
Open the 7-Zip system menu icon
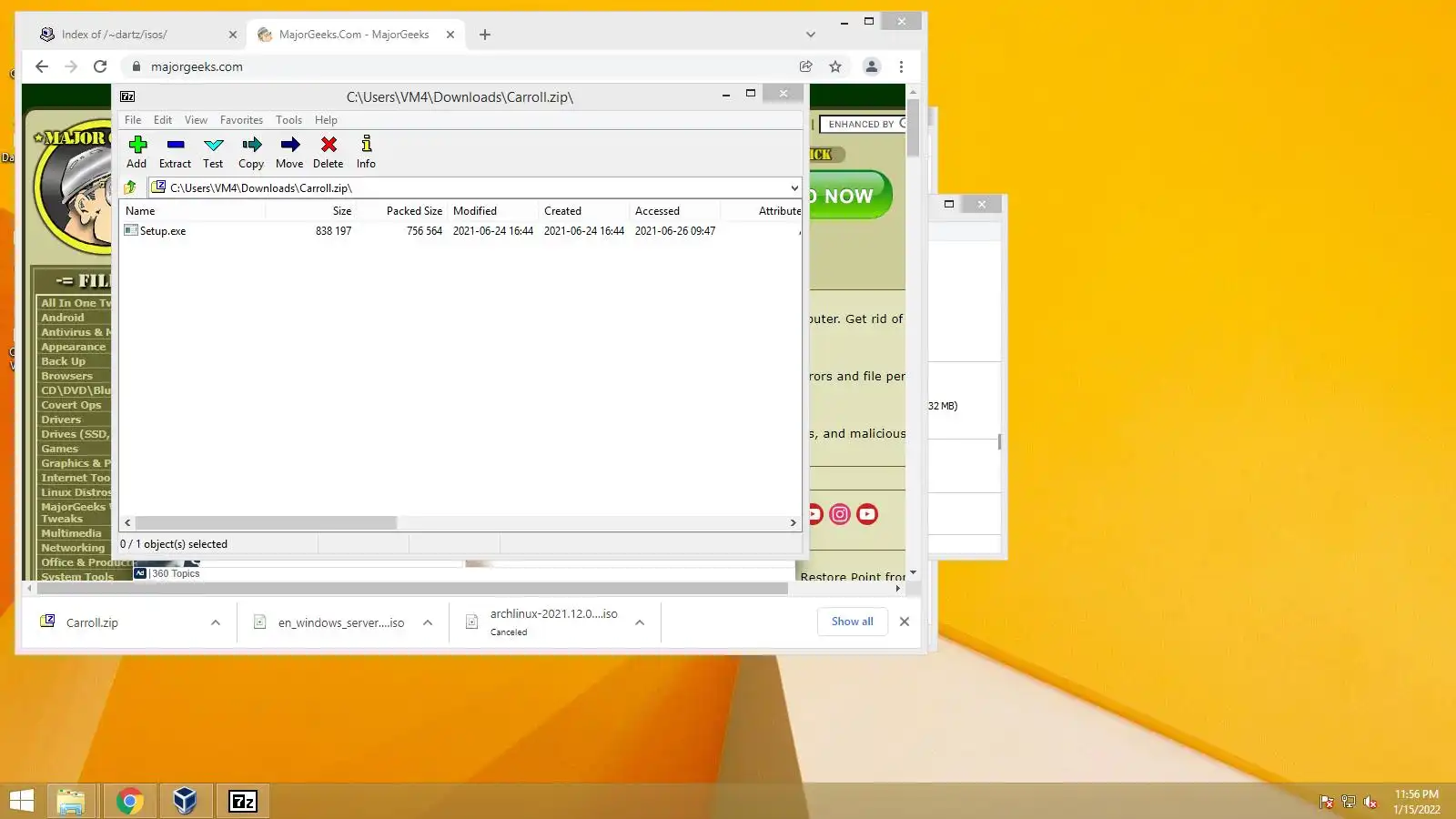tap(127, 96)
